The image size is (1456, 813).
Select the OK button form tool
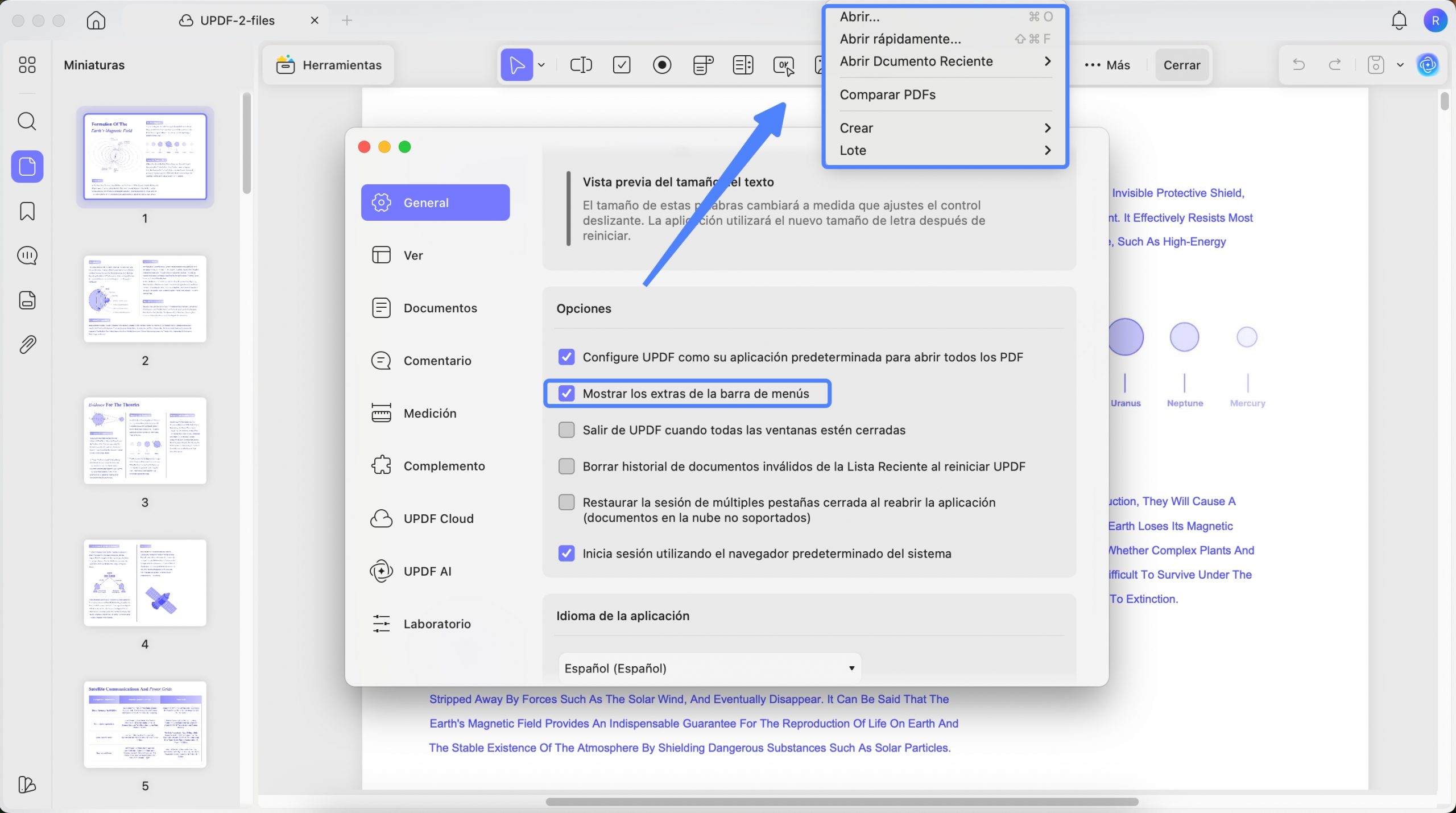784,65
